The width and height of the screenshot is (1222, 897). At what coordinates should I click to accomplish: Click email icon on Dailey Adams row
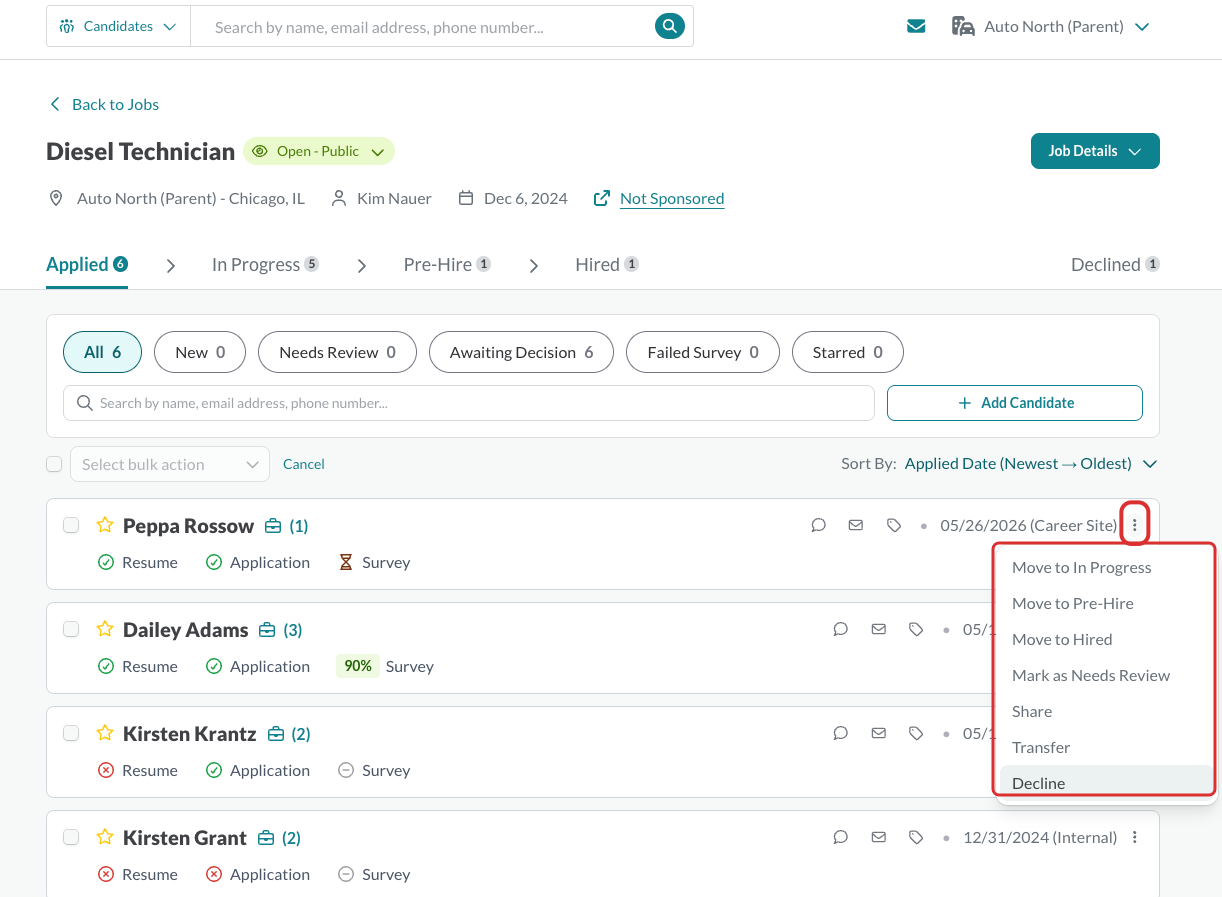[878, 629]
